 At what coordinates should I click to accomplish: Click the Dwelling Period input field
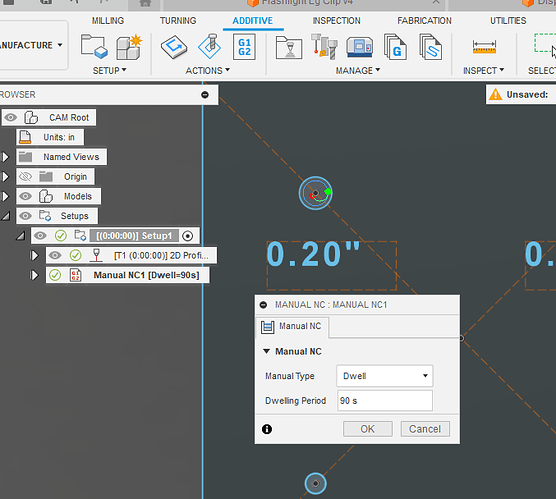[385, 401]
